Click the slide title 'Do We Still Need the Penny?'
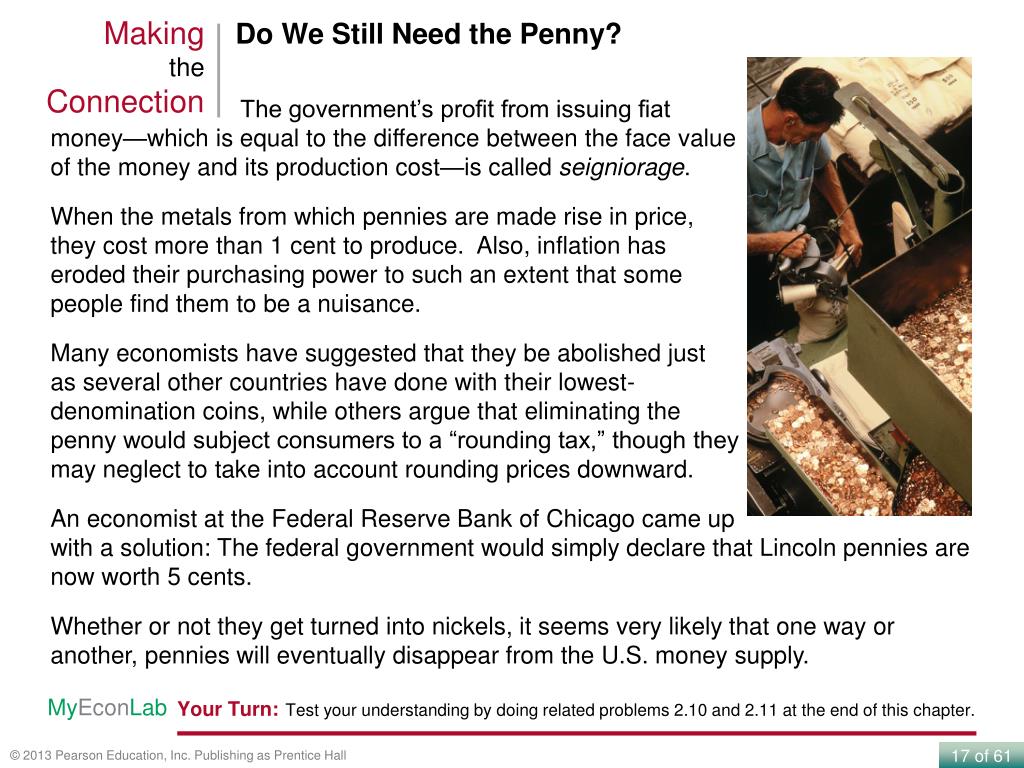 tap(428, 34)
